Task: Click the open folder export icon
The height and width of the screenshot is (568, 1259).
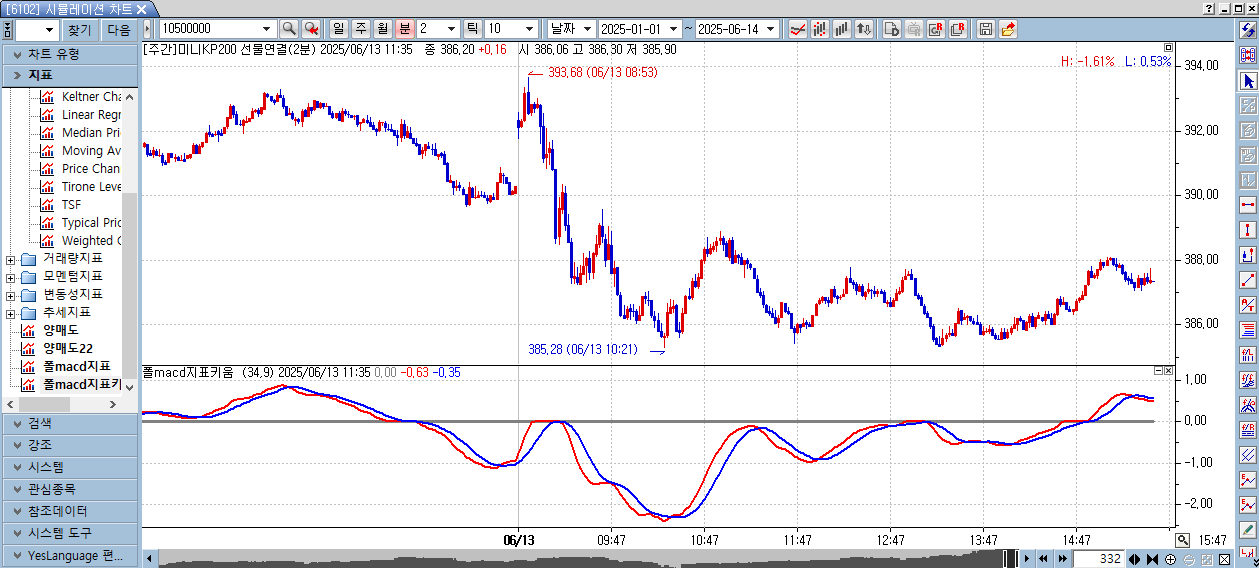Action: coord(1008,29)
